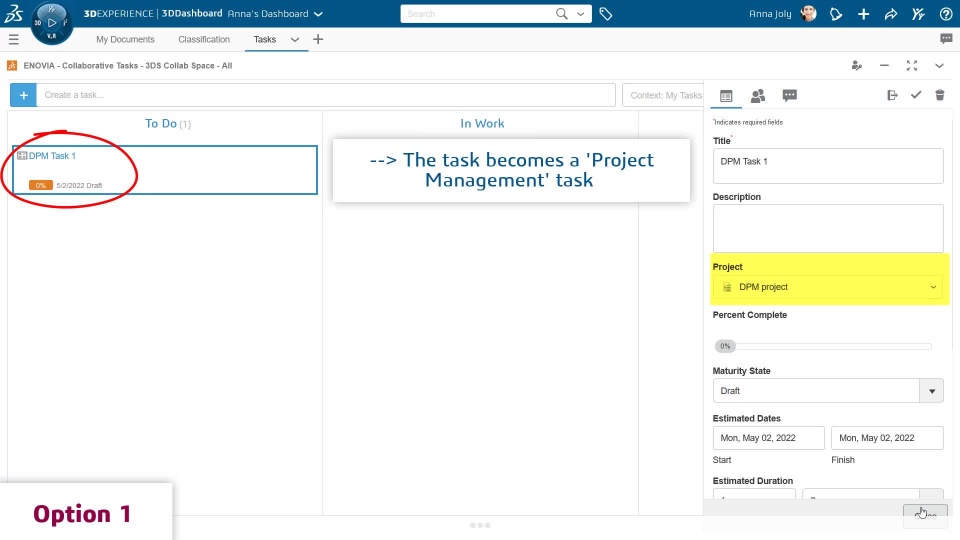Switch to the Classification tab
960x540 pixels.
pyautogui.click(x=204, y=39)
